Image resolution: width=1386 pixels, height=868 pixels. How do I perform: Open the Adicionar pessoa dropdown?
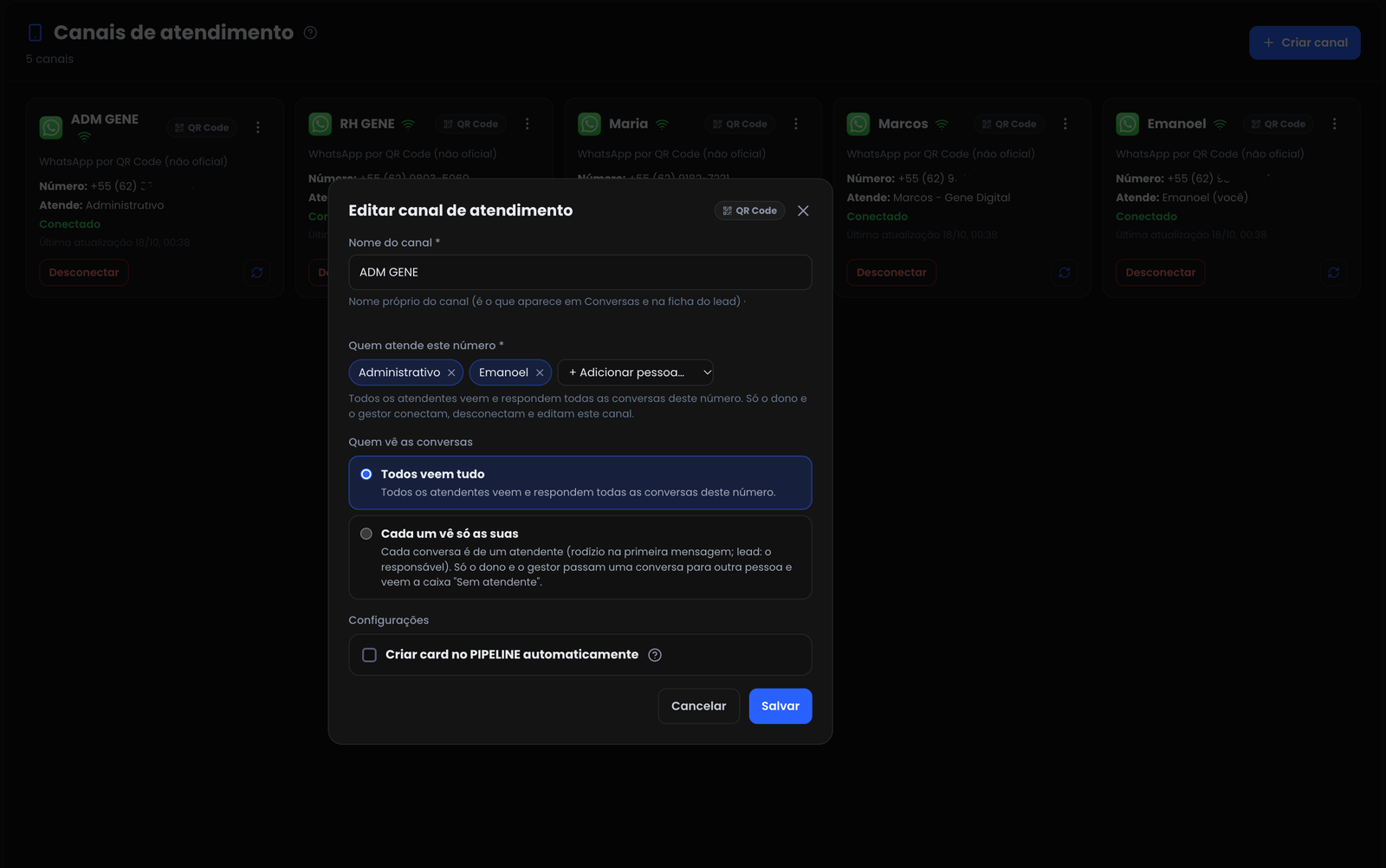coord(636,372)
